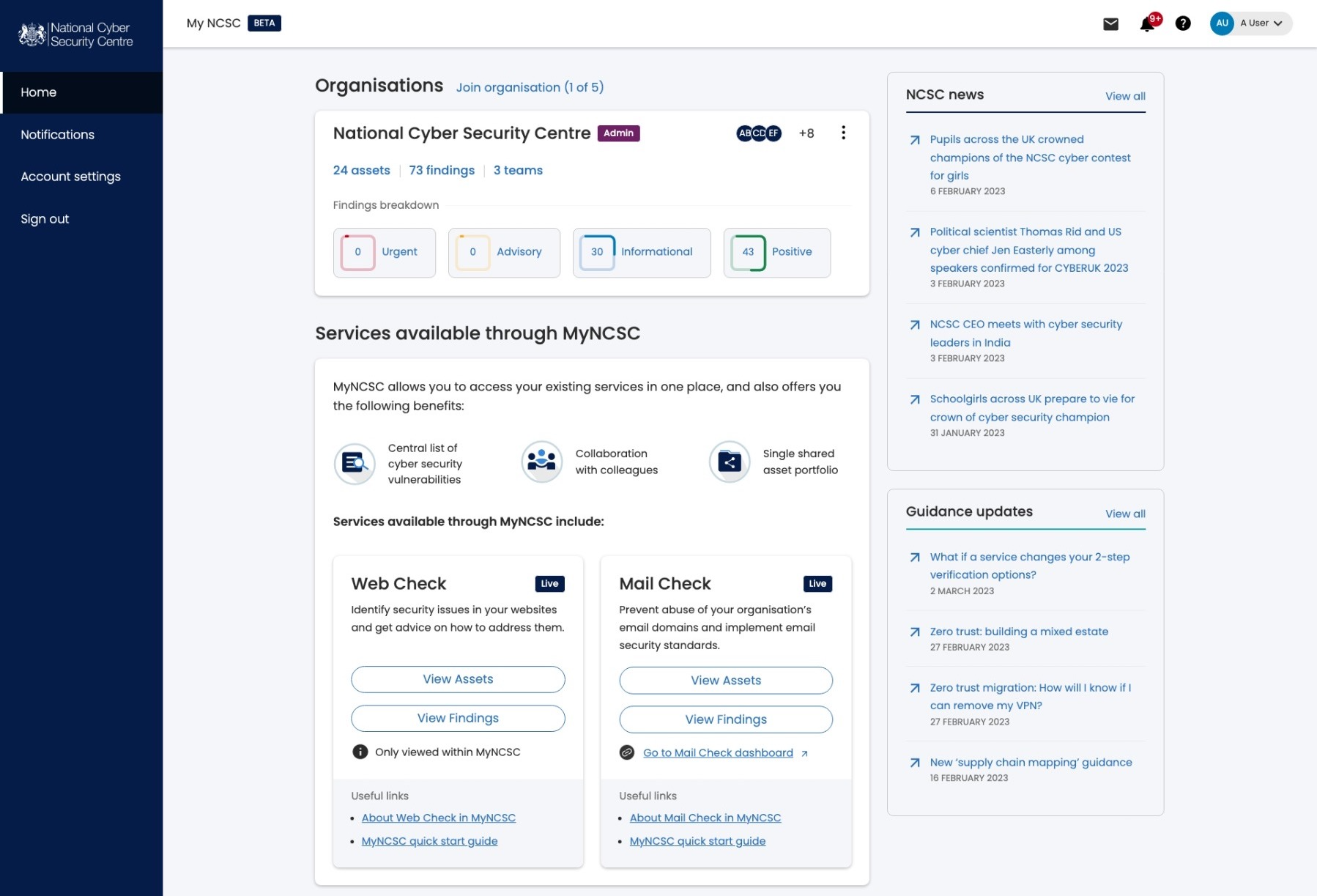Click the Central list vulnerabilities icon
Viewport: 1317px width, 896px height.
pos(355,463)
